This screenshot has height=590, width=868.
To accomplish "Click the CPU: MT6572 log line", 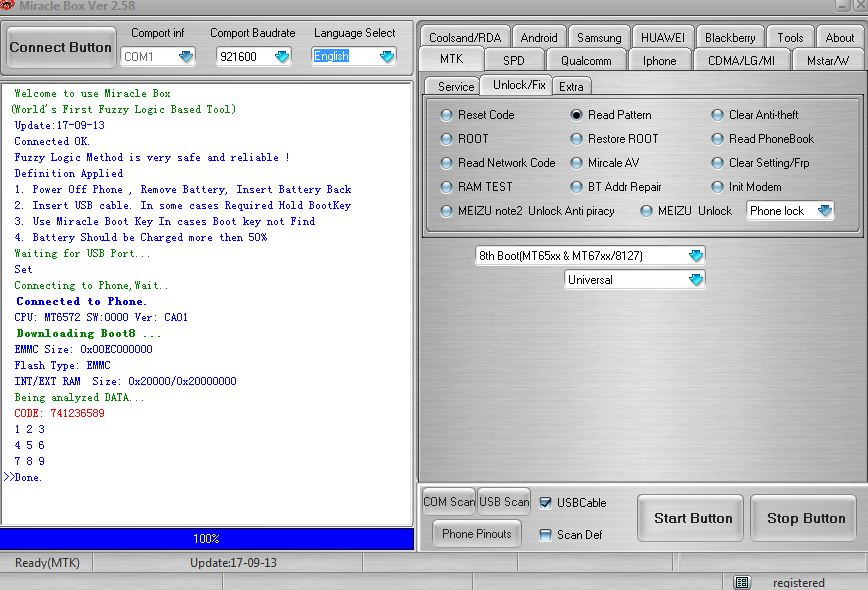I will [101, 318].
